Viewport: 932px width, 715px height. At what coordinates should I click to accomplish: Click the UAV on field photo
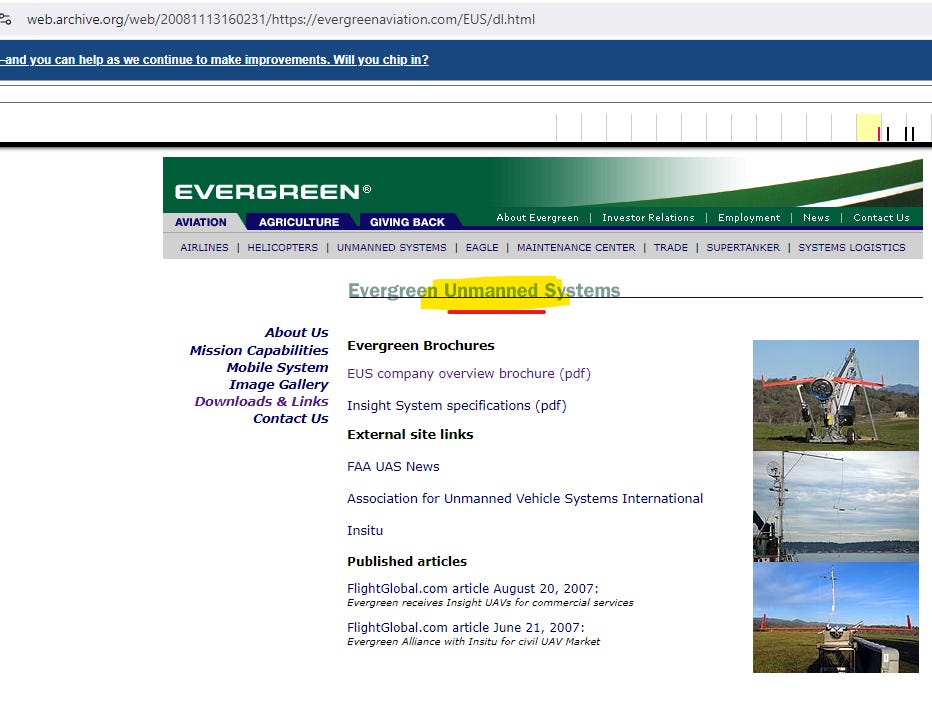click(835, 618)
